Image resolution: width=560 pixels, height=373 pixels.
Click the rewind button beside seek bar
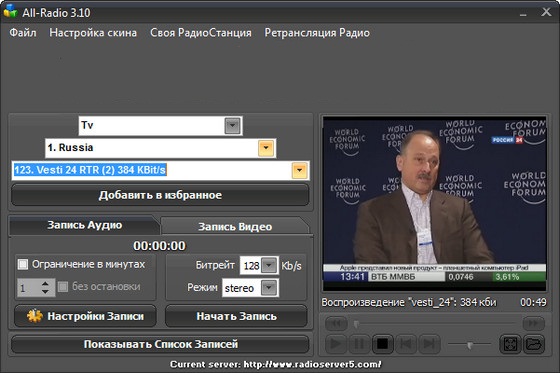coord(336,323)
